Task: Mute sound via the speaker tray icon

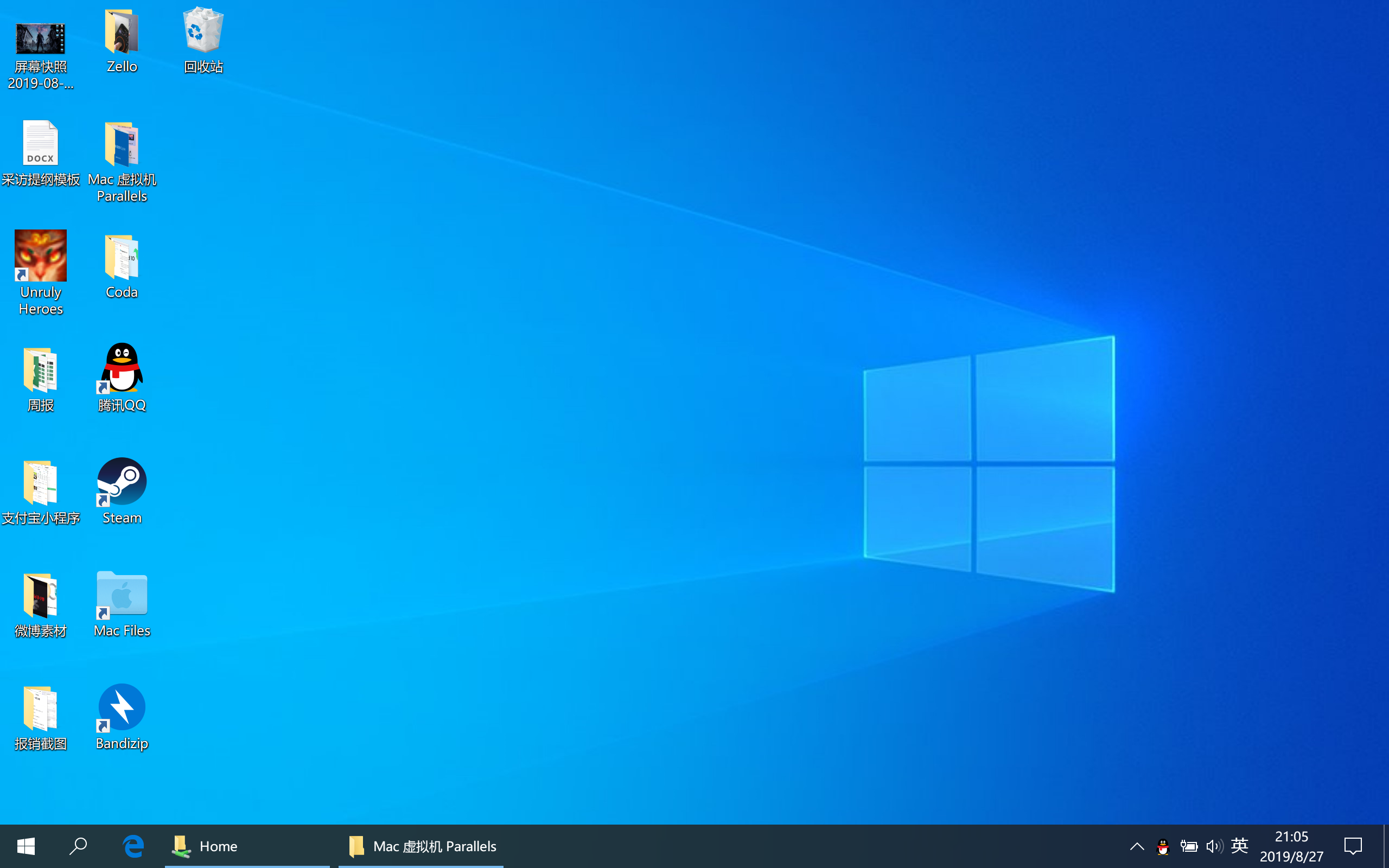Action: pyautogui.click(x=1213, y=846)
